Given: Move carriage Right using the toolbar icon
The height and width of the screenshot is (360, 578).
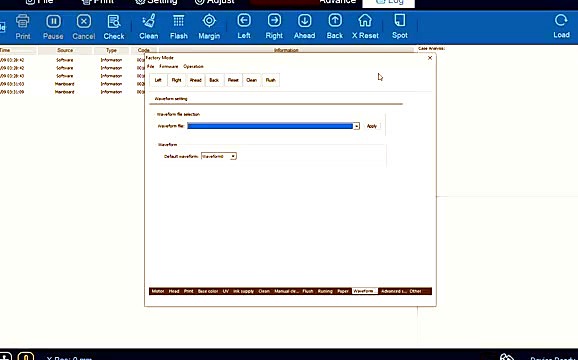Looking at the screenshot, I should click(x=274, y=27).
